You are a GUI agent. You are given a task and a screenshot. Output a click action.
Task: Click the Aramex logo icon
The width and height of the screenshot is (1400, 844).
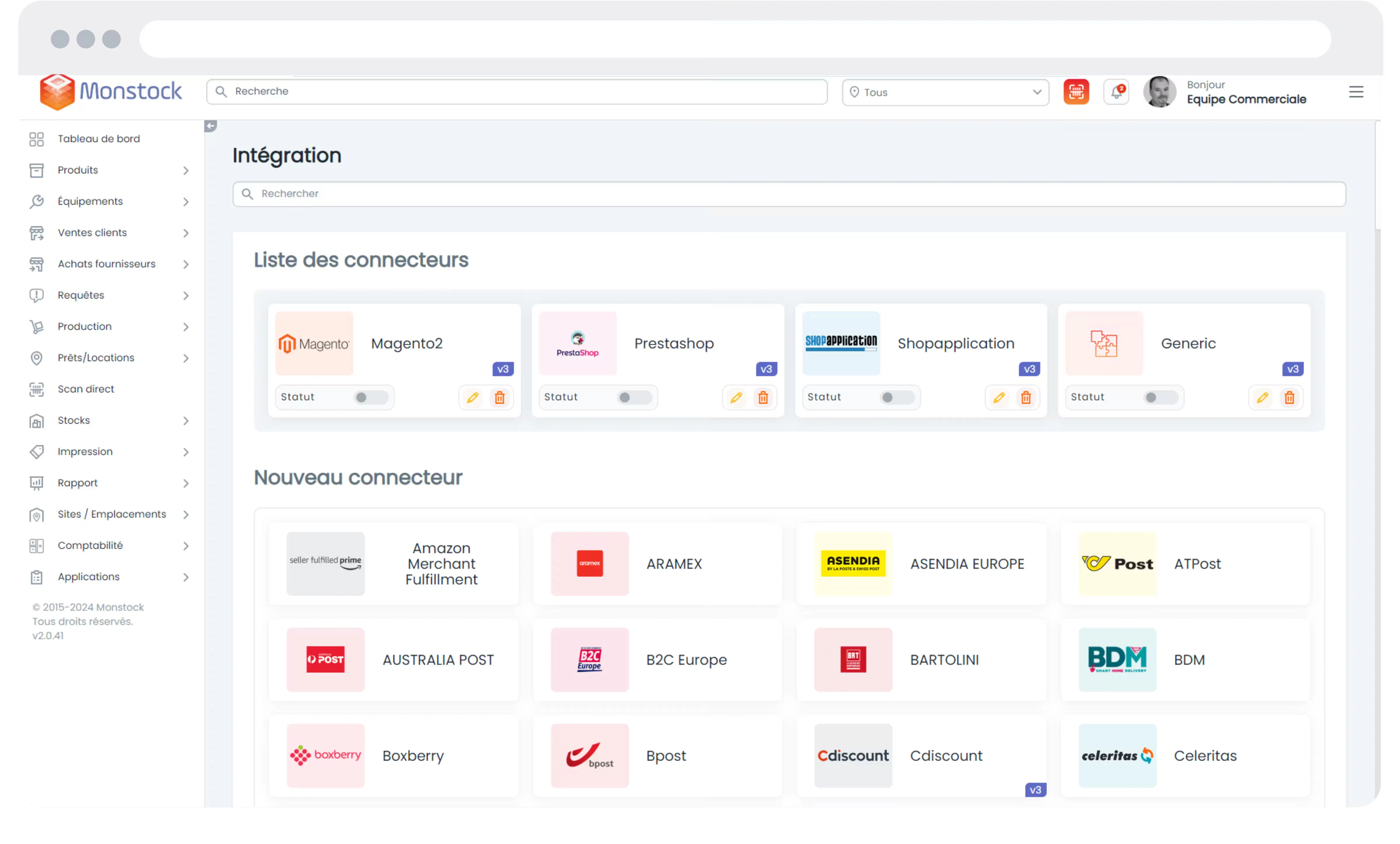(x=590, y=564)
